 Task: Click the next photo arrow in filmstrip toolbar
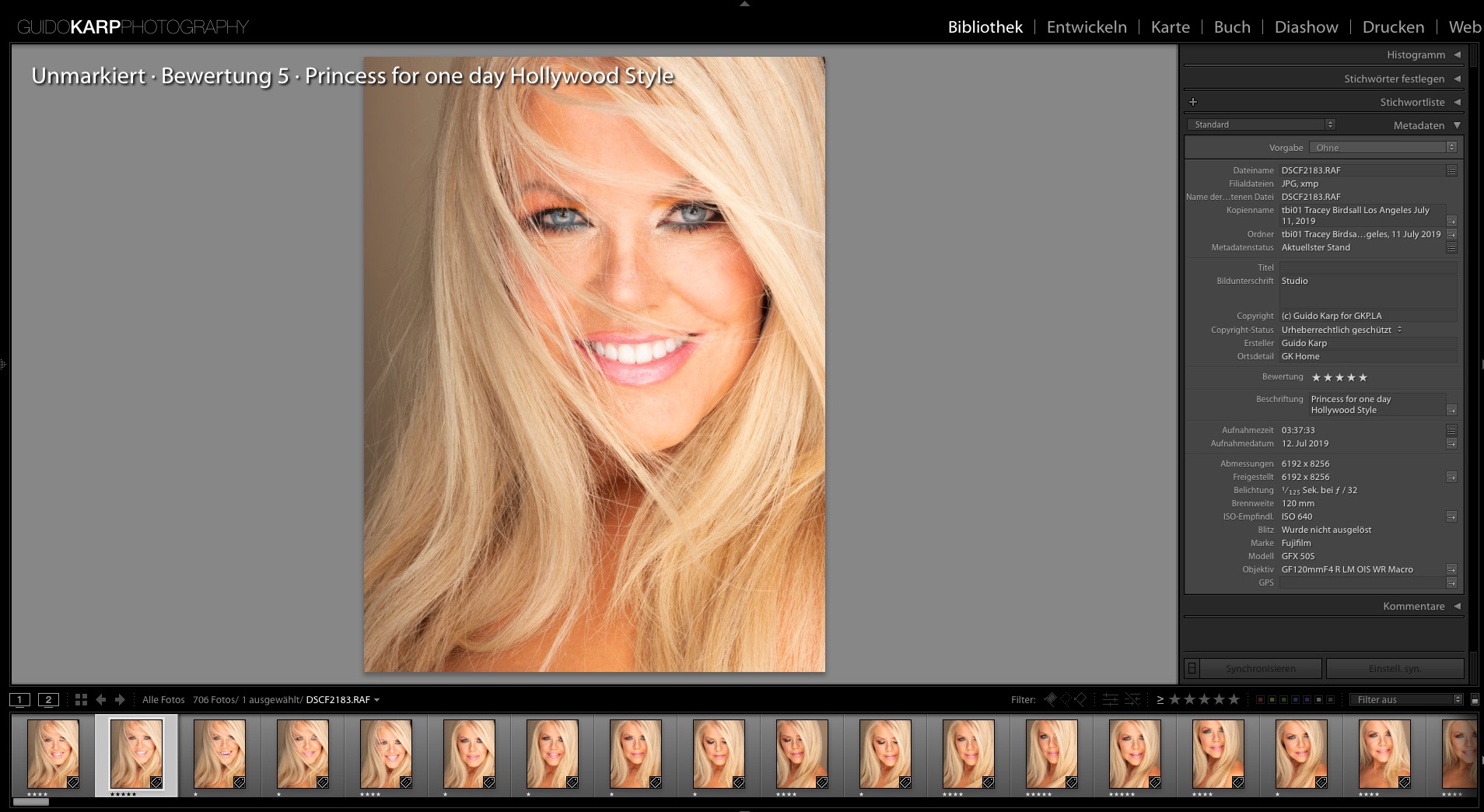tap(120, 699)
